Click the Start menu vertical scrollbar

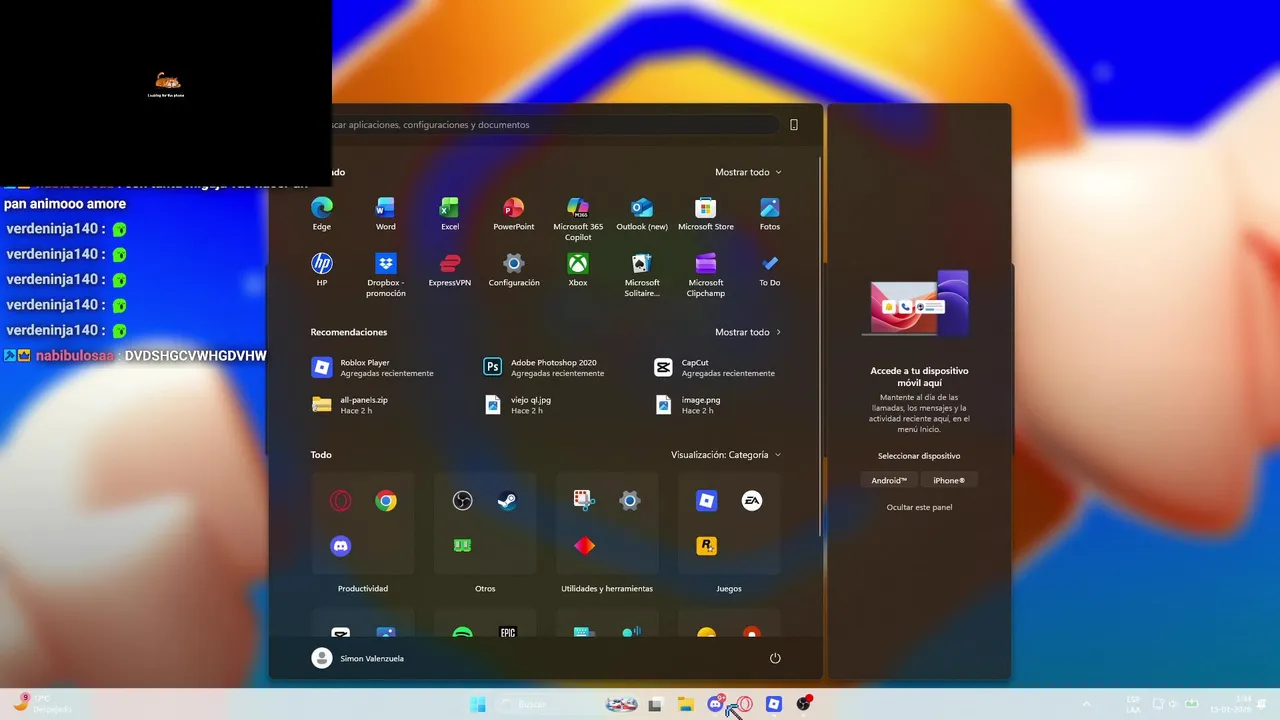point(820,345)
